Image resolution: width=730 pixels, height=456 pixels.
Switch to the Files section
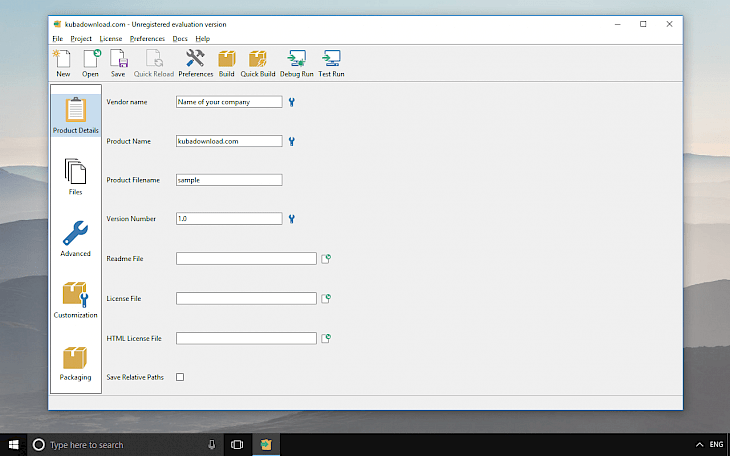[75, 177]
